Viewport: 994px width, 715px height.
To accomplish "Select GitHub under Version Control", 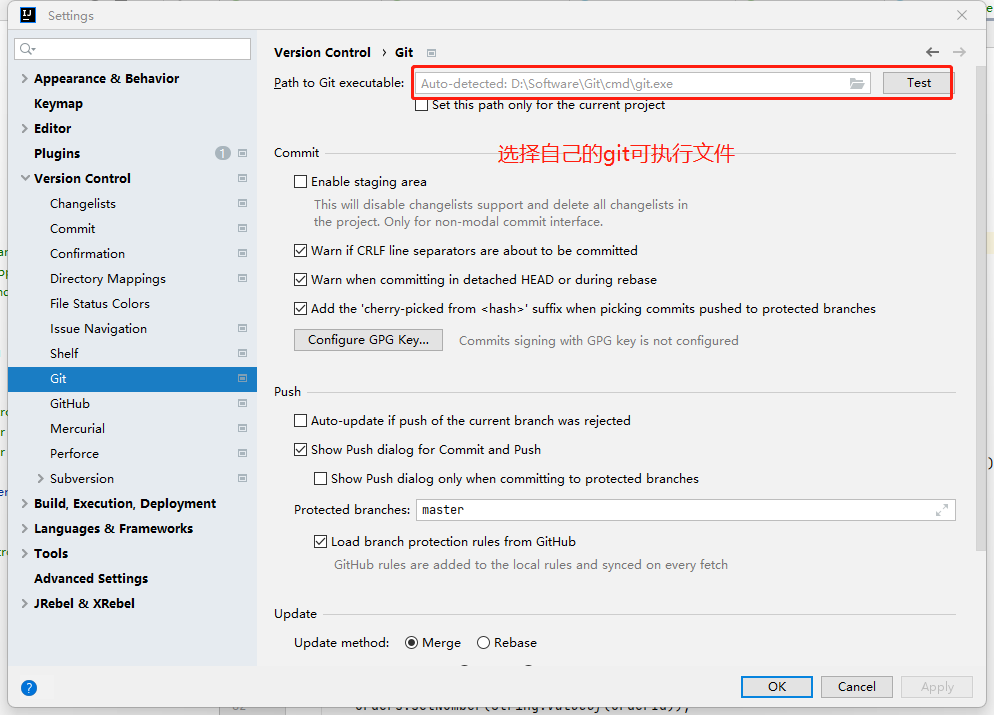I will coord(70,404).
